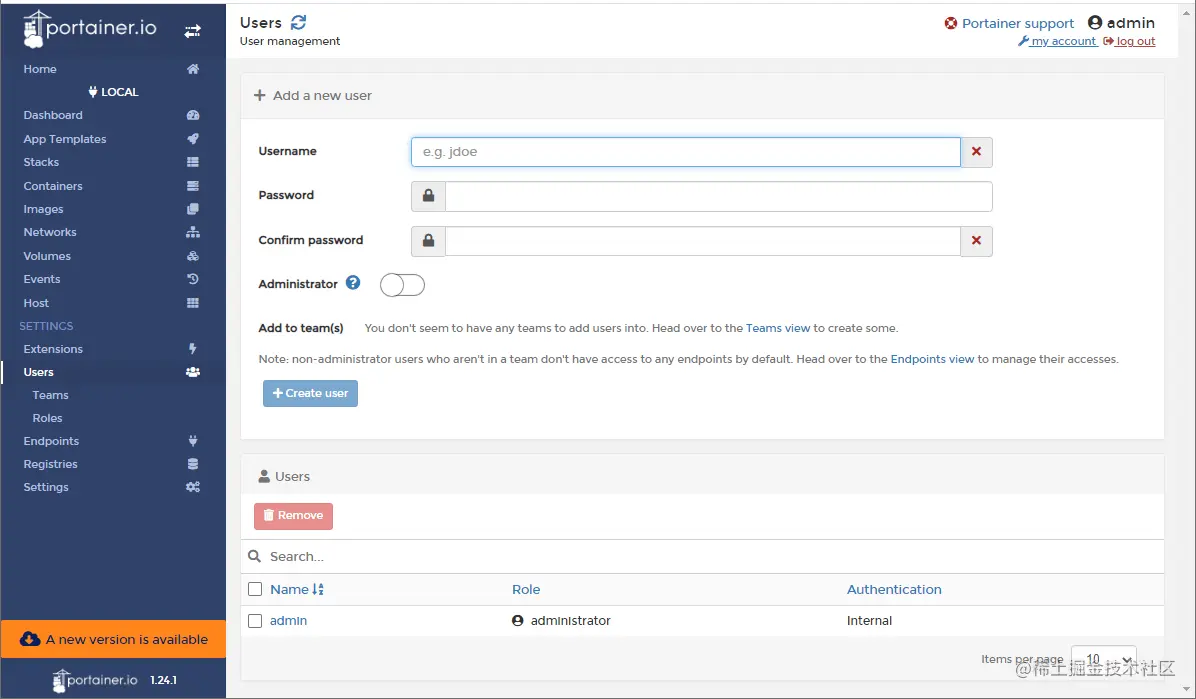Click the Name column sort icon
This screenshot has width=1196, height=699.
(x=318, y=589)
